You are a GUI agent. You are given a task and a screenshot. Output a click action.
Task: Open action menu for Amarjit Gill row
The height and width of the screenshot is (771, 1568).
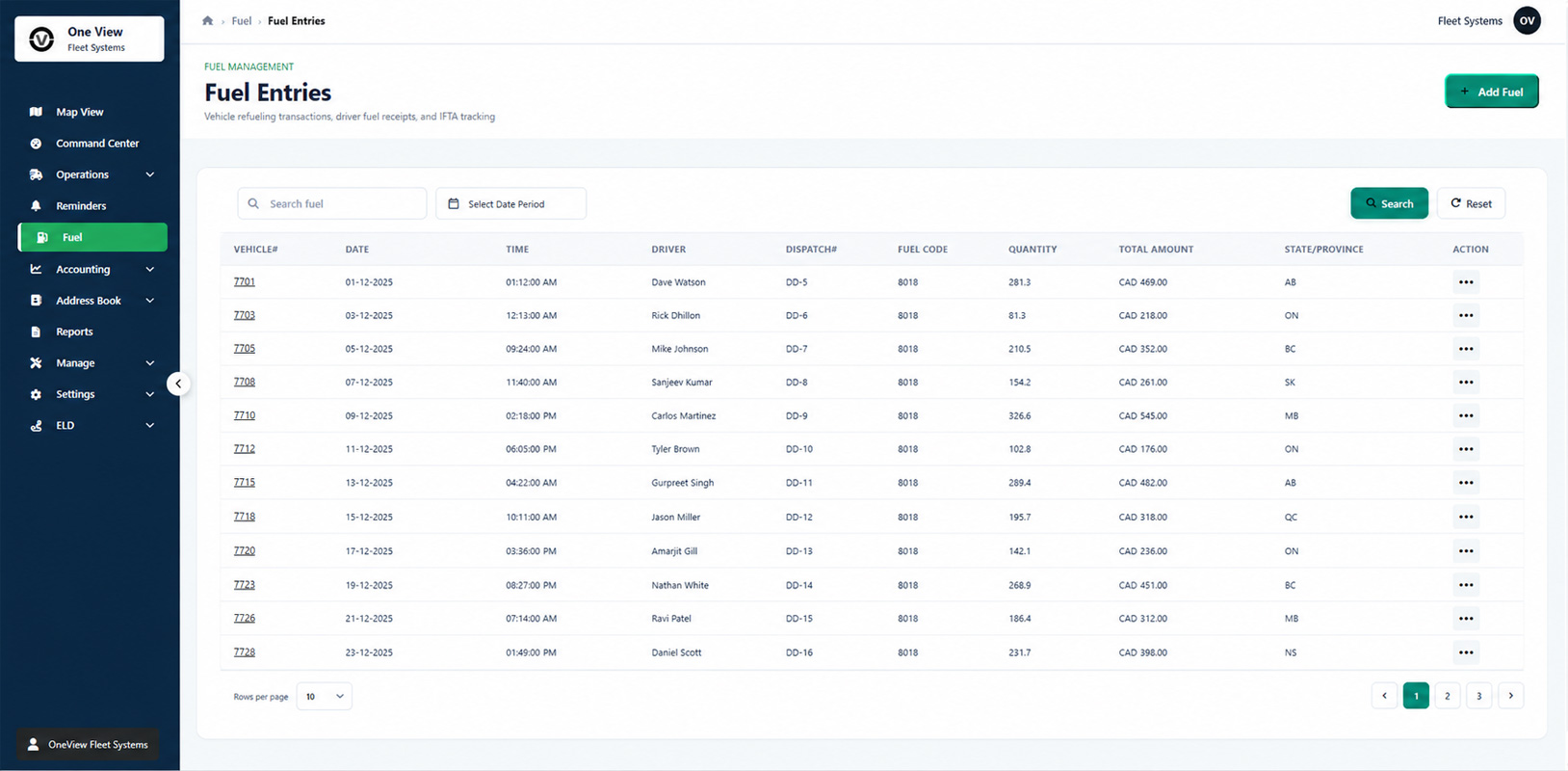(x=1466, y=551)
